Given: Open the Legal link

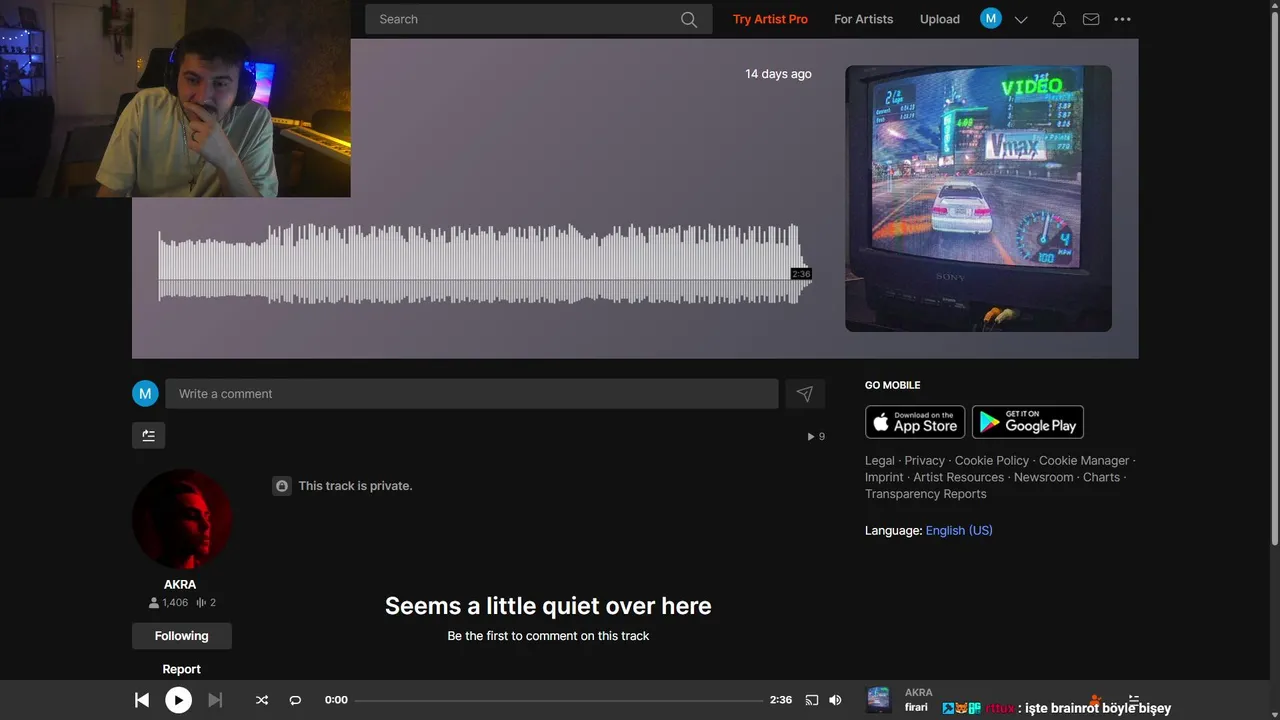Looking at the screenshot, I should [880, 461].
